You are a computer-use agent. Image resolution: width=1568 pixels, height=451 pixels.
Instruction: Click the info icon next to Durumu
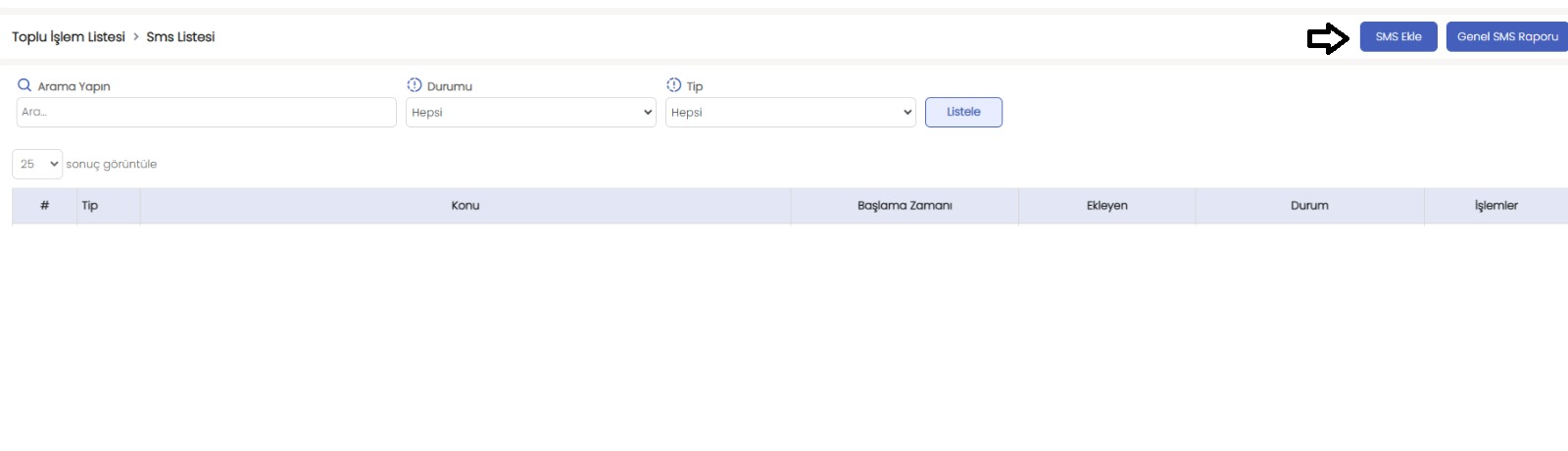pos(415,85)
